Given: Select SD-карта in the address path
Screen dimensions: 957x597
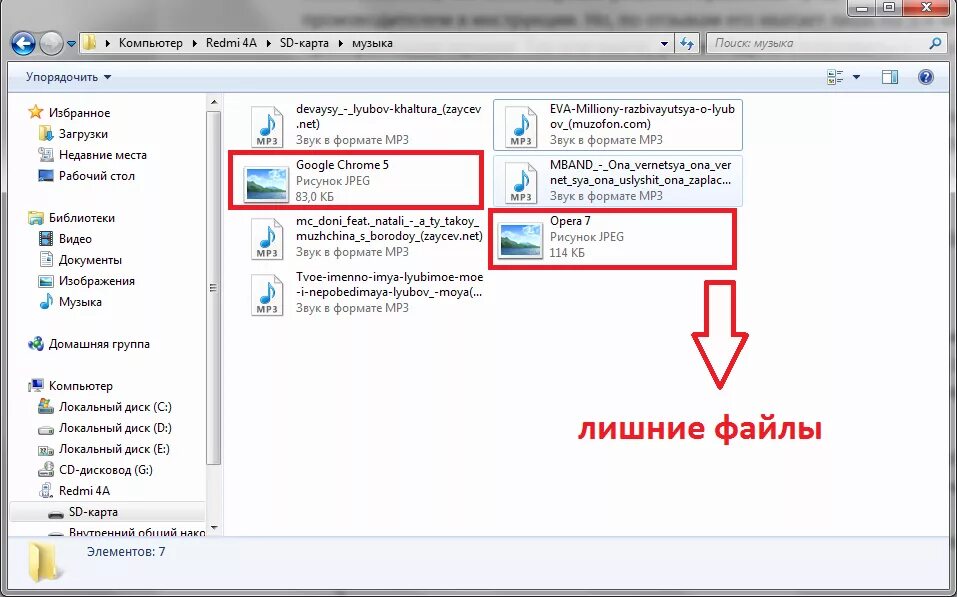Looking at the screenshot, I should point(304,43).
